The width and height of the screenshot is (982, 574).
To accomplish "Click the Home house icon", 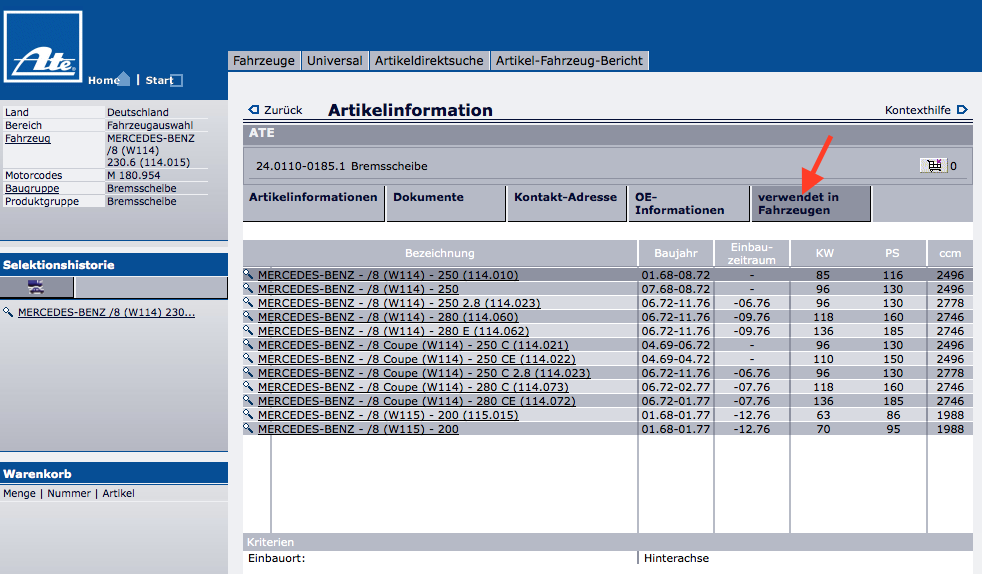I will (x=123, y=79).
